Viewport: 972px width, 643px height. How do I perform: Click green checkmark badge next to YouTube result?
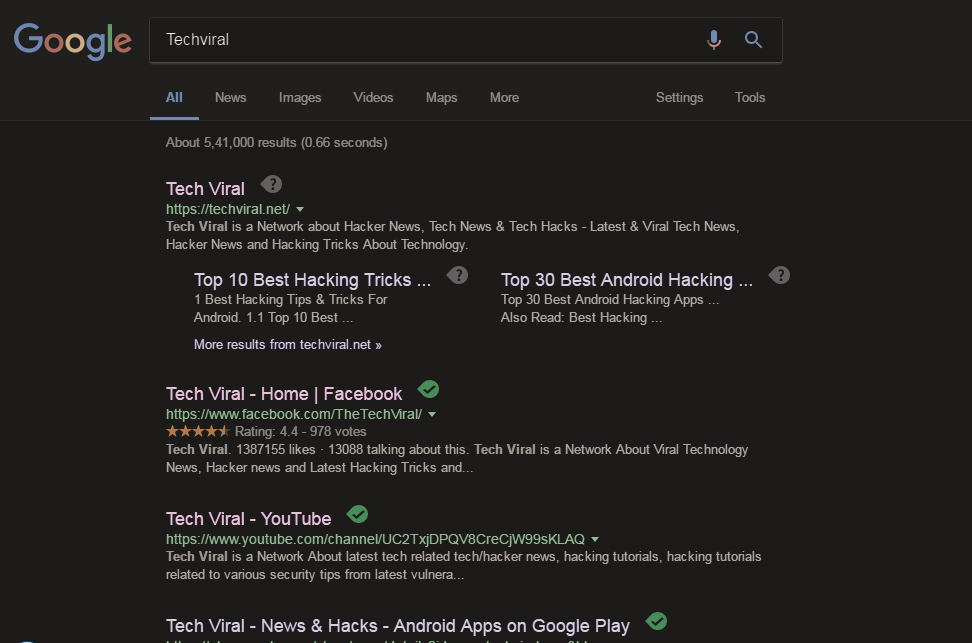tap(357, 514)
